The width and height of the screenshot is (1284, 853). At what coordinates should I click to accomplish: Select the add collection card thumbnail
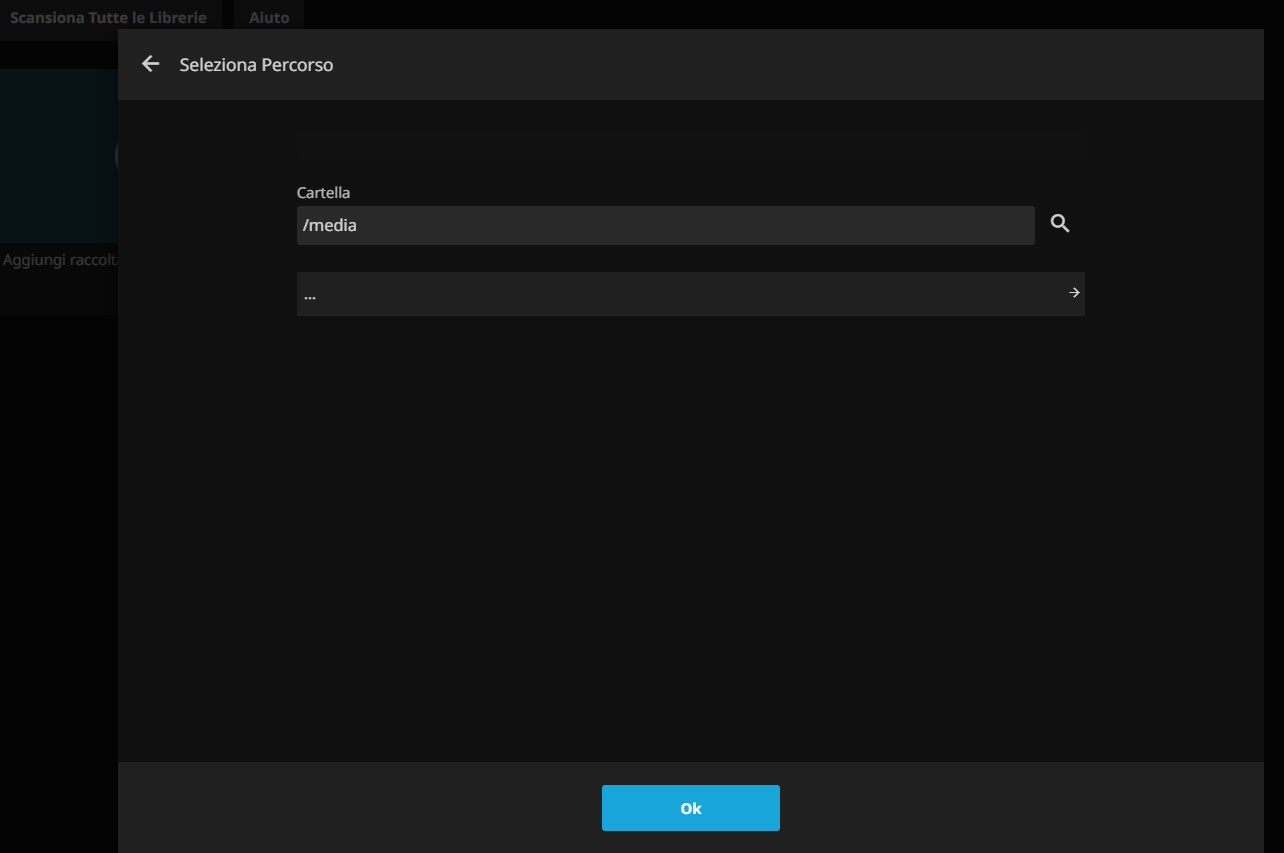pos(58,155)
